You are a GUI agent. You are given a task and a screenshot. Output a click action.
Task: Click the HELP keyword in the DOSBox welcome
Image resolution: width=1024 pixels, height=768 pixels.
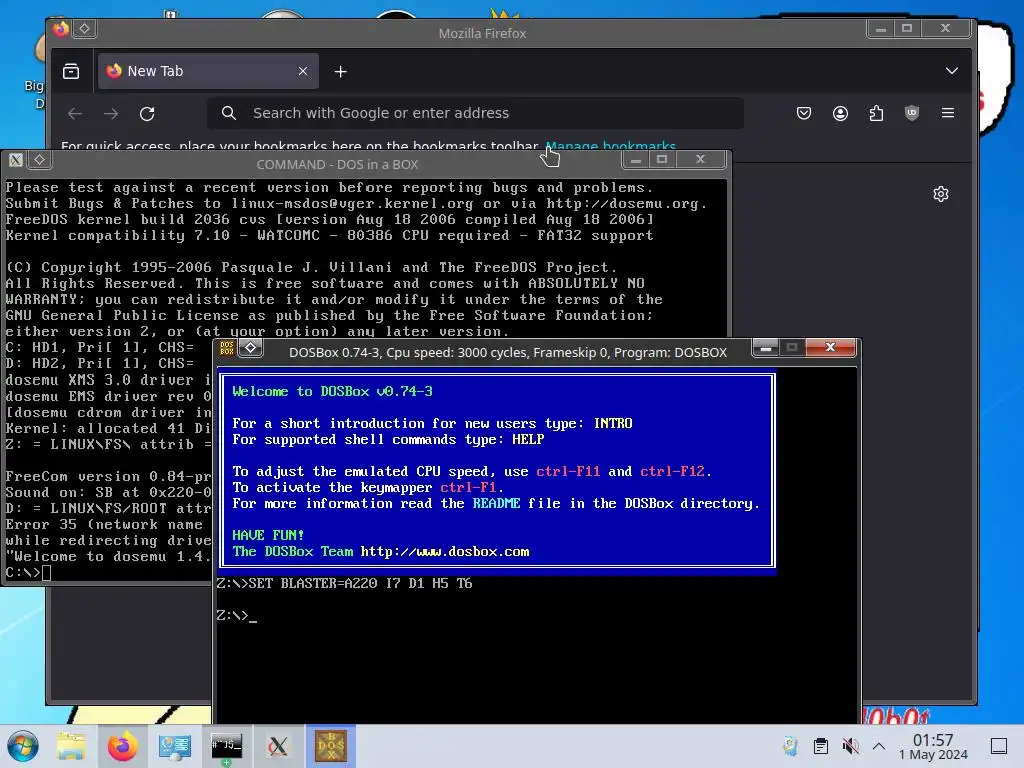pos(528,440)
